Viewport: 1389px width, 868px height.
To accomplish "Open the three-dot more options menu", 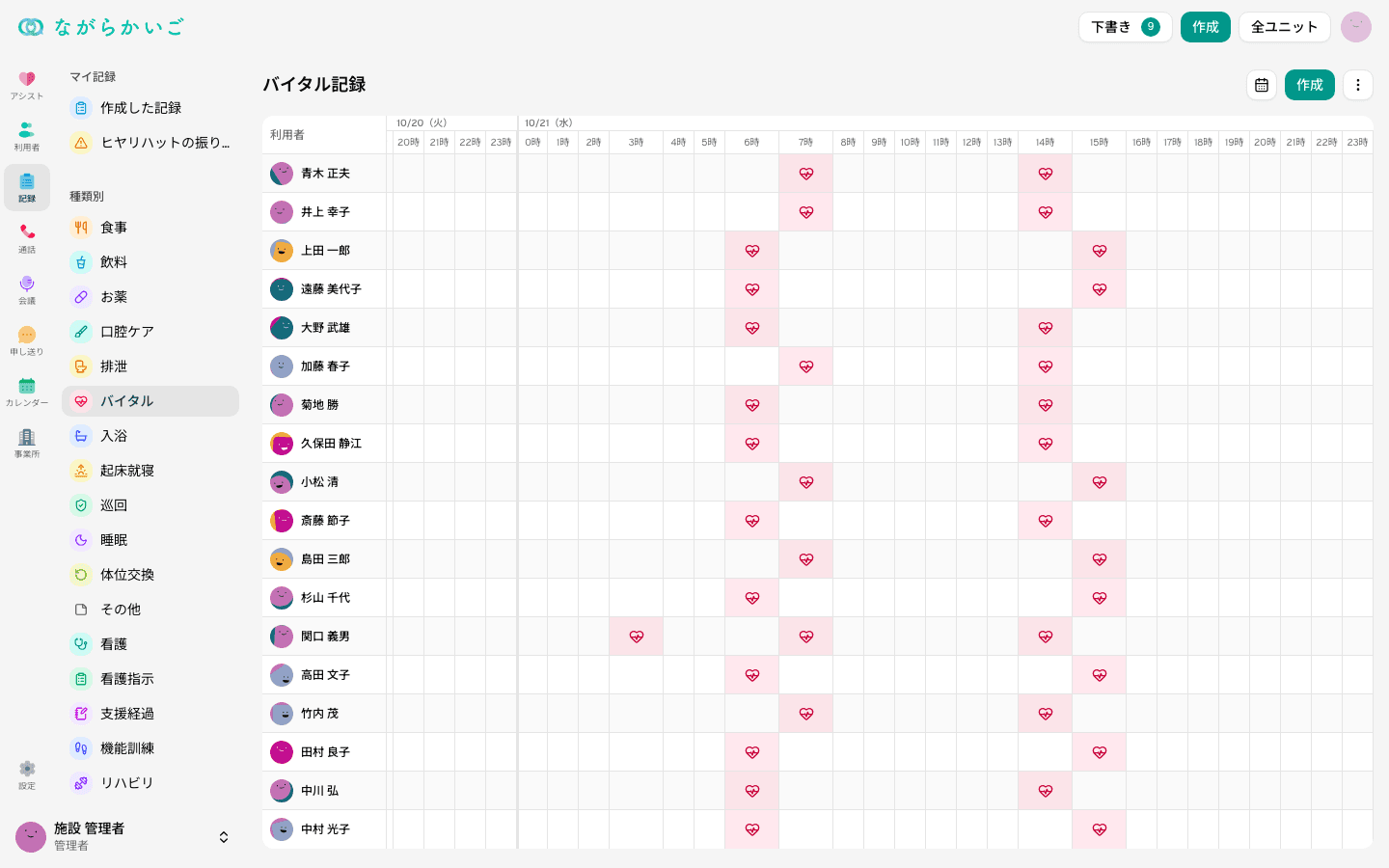I will (1357, 85).
